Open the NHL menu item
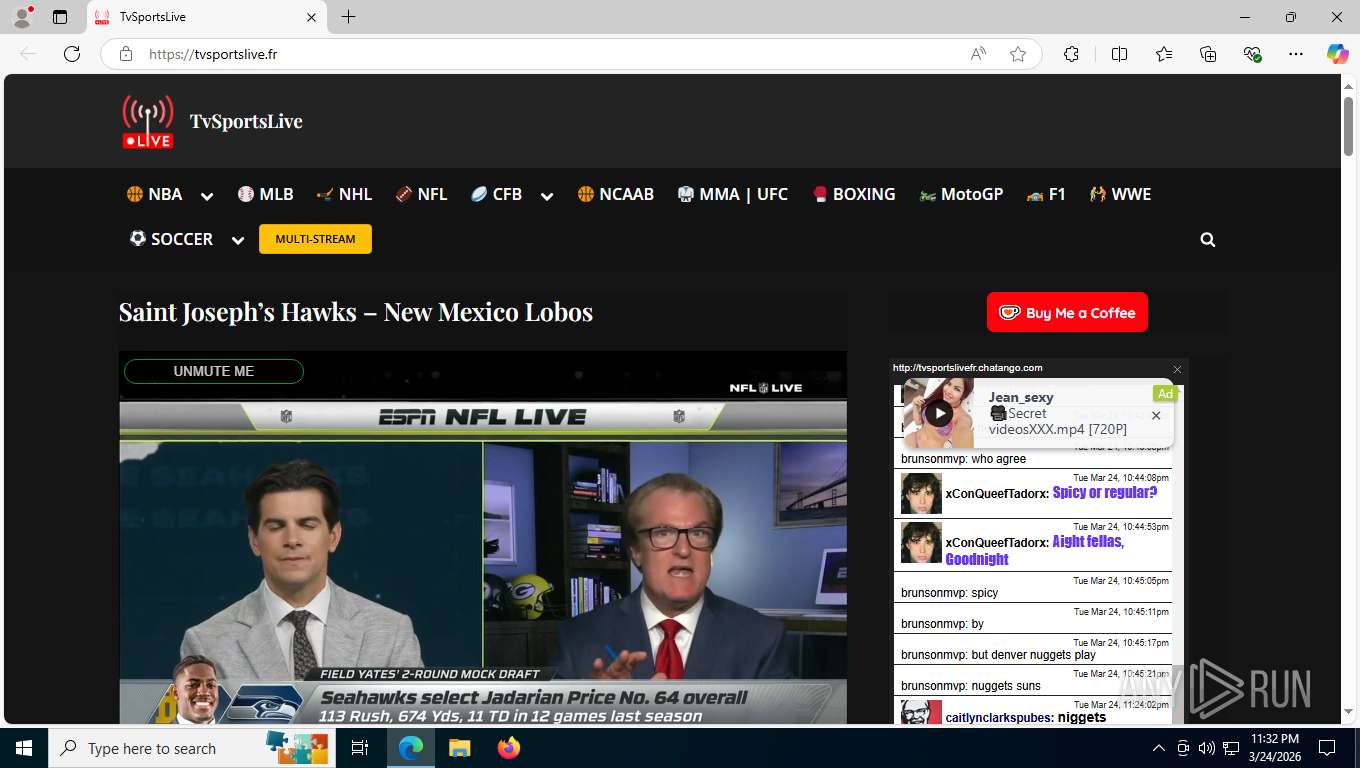 click(344, 194)
